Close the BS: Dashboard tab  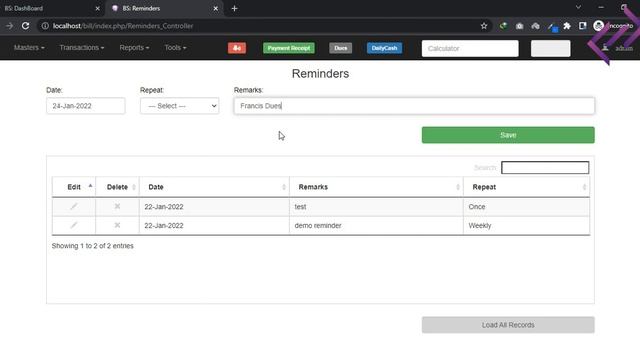point(97,8)
